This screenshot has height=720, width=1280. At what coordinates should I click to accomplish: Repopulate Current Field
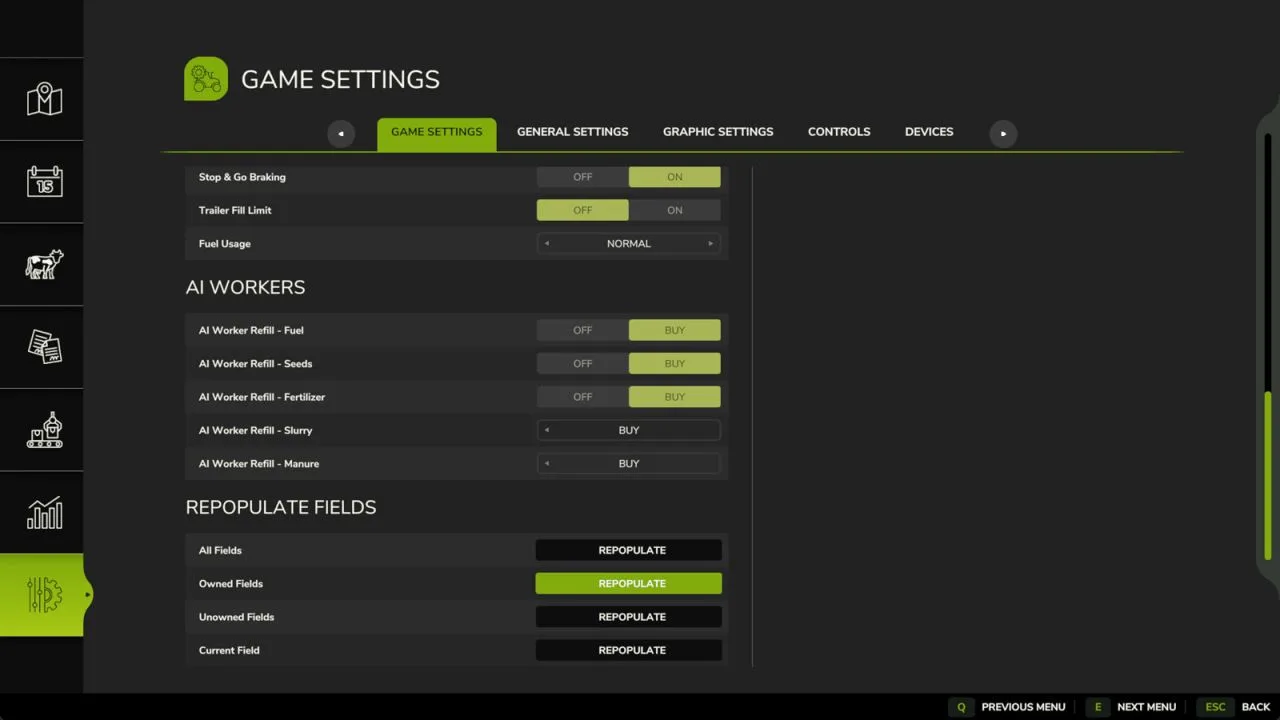point(629,650)
